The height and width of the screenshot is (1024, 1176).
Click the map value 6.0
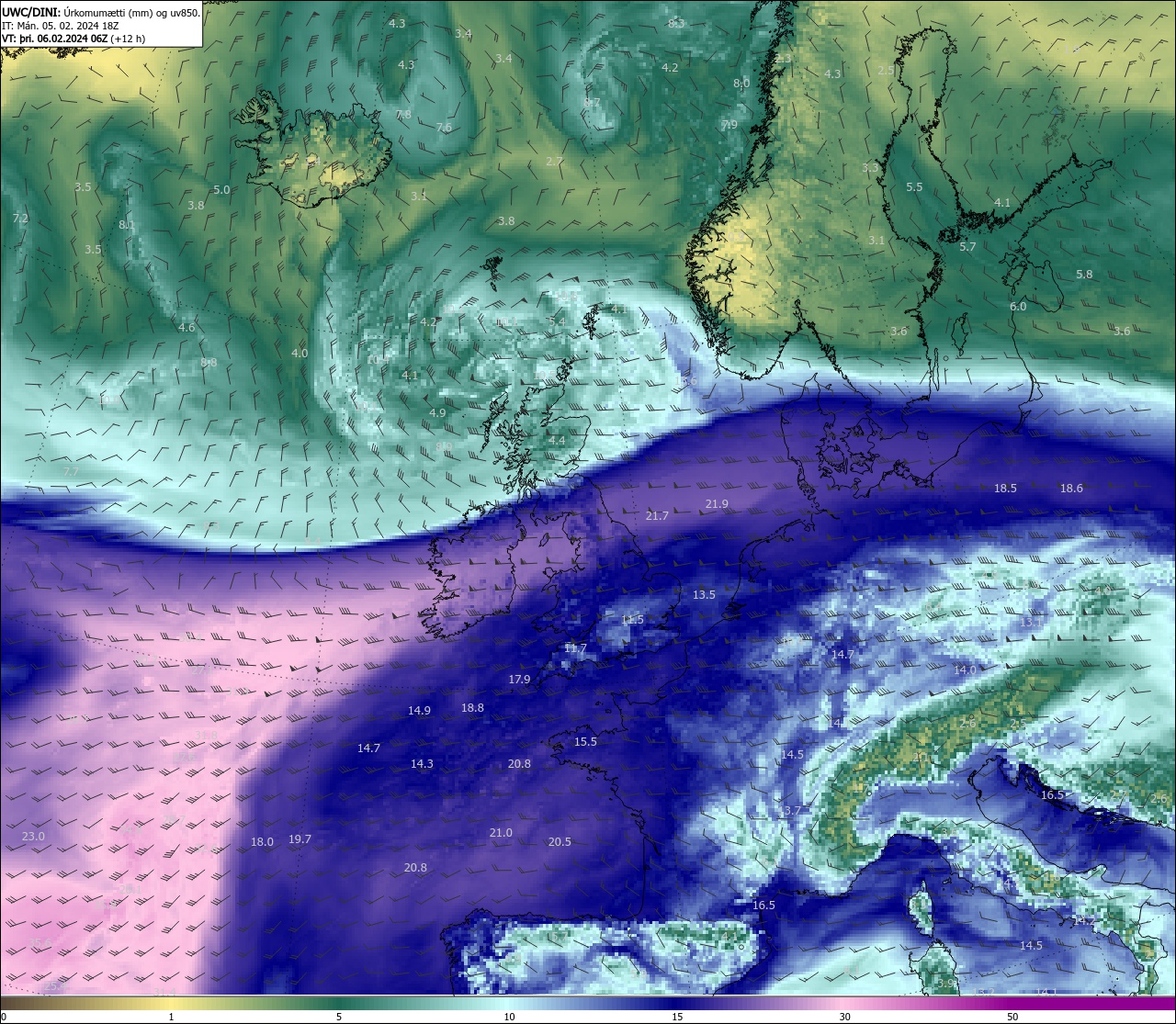pos(1018,306)
